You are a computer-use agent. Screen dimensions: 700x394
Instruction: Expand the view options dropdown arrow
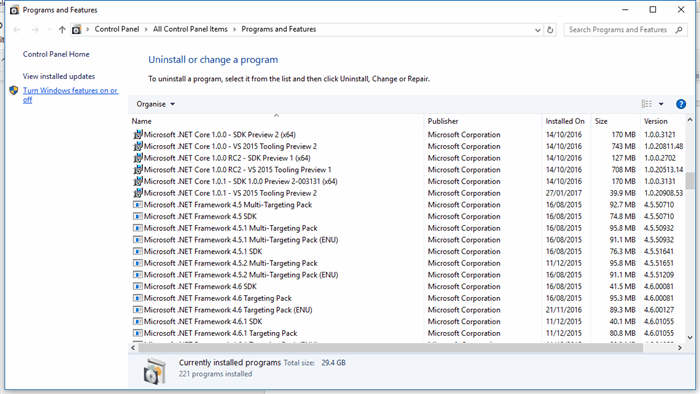tap(661, 104)
